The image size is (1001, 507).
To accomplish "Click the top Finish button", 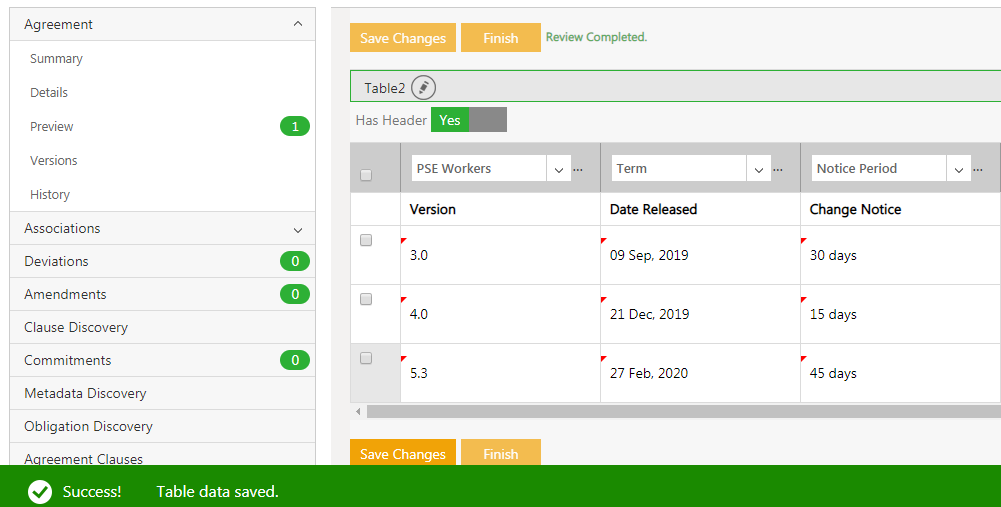I will (x=500, y=38).
